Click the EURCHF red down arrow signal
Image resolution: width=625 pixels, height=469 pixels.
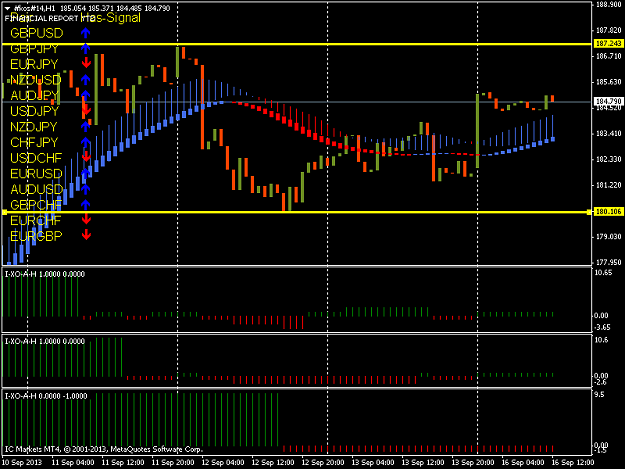click(86, 220)
